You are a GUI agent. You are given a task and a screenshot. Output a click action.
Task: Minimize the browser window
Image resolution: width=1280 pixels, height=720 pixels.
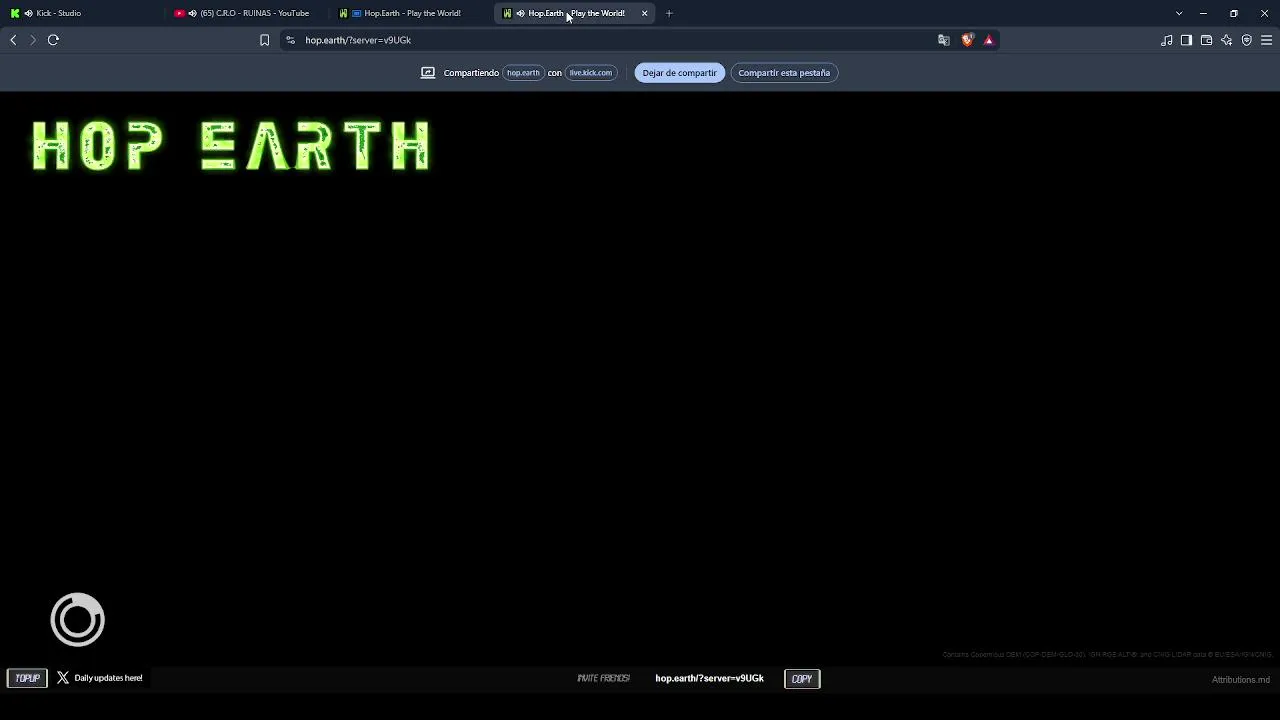coord(1203,13)
